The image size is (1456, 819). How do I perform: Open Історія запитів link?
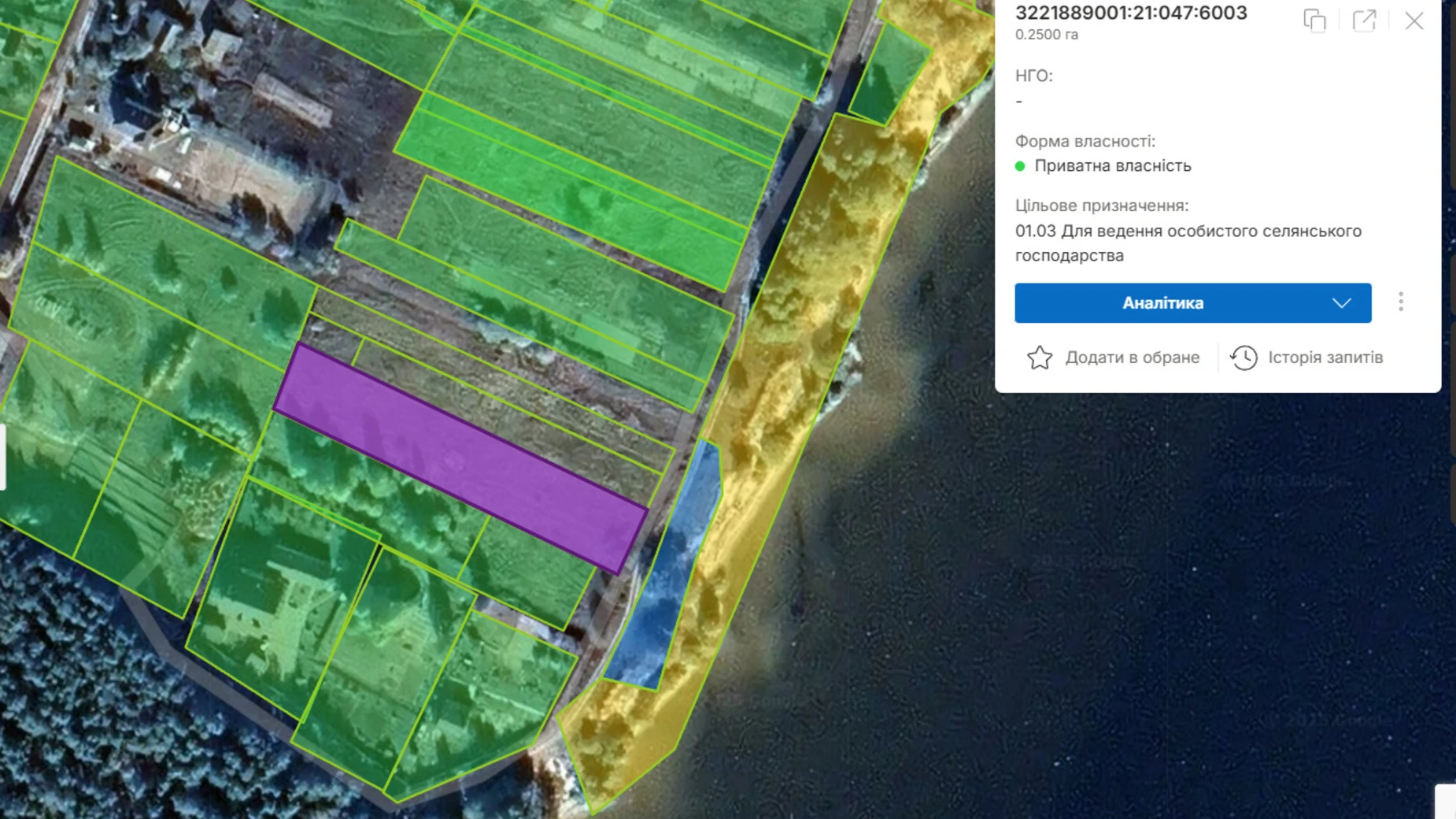pyautogui.click(x=1325, y=358)
